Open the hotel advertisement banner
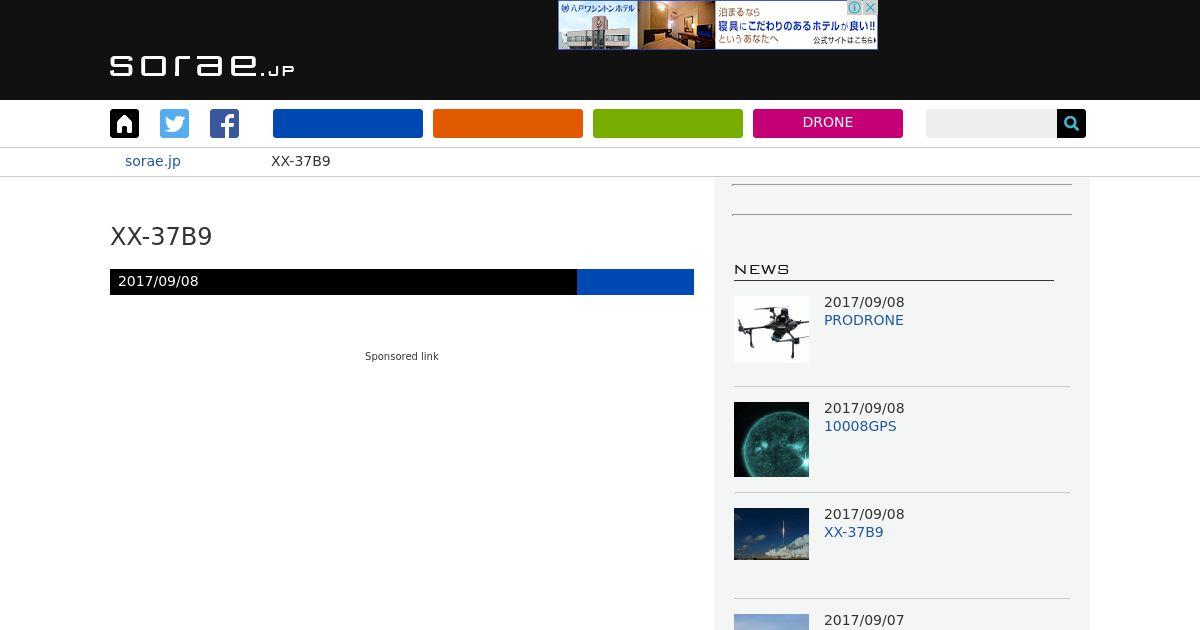 coord(717,25)
